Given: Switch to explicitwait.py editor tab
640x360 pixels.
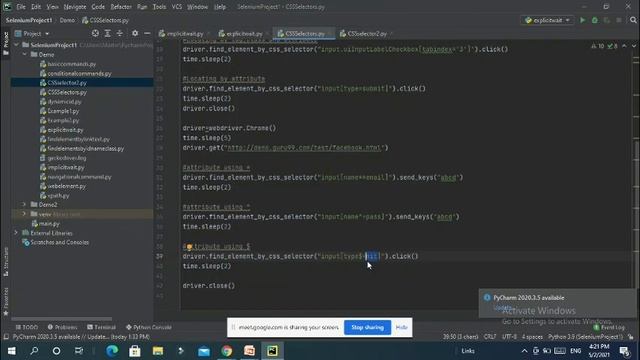Looking at the screenshot, I should tap(244, 33).
